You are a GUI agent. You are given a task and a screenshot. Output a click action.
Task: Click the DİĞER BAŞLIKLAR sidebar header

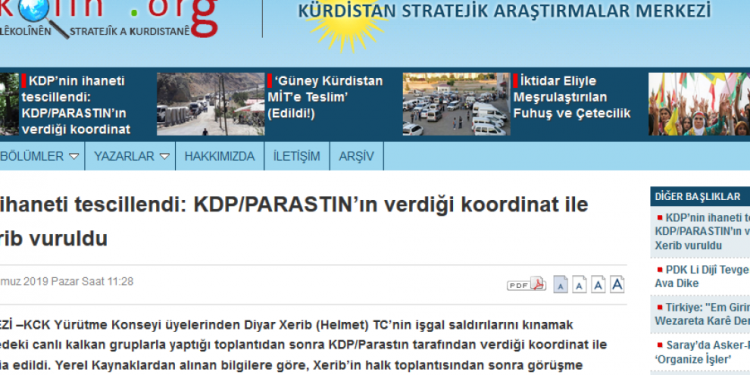(x=700, y=196)
